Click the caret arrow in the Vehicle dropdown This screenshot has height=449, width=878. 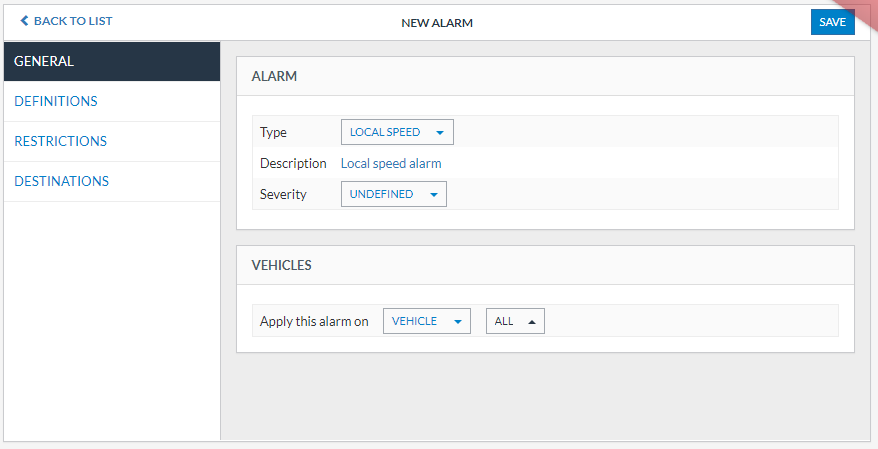coord(457,322)
